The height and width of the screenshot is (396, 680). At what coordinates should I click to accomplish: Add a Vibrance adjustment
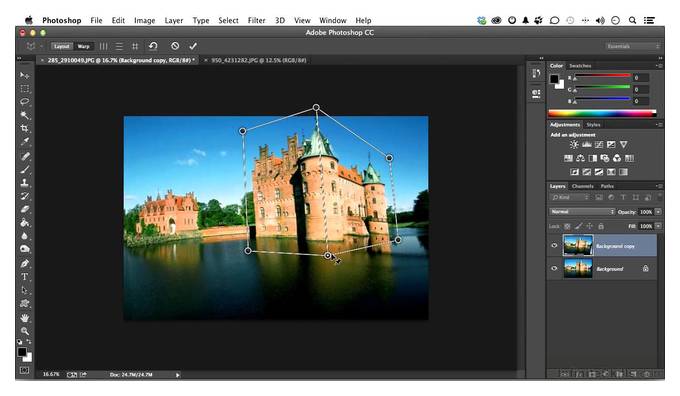(x=623, y=144)
